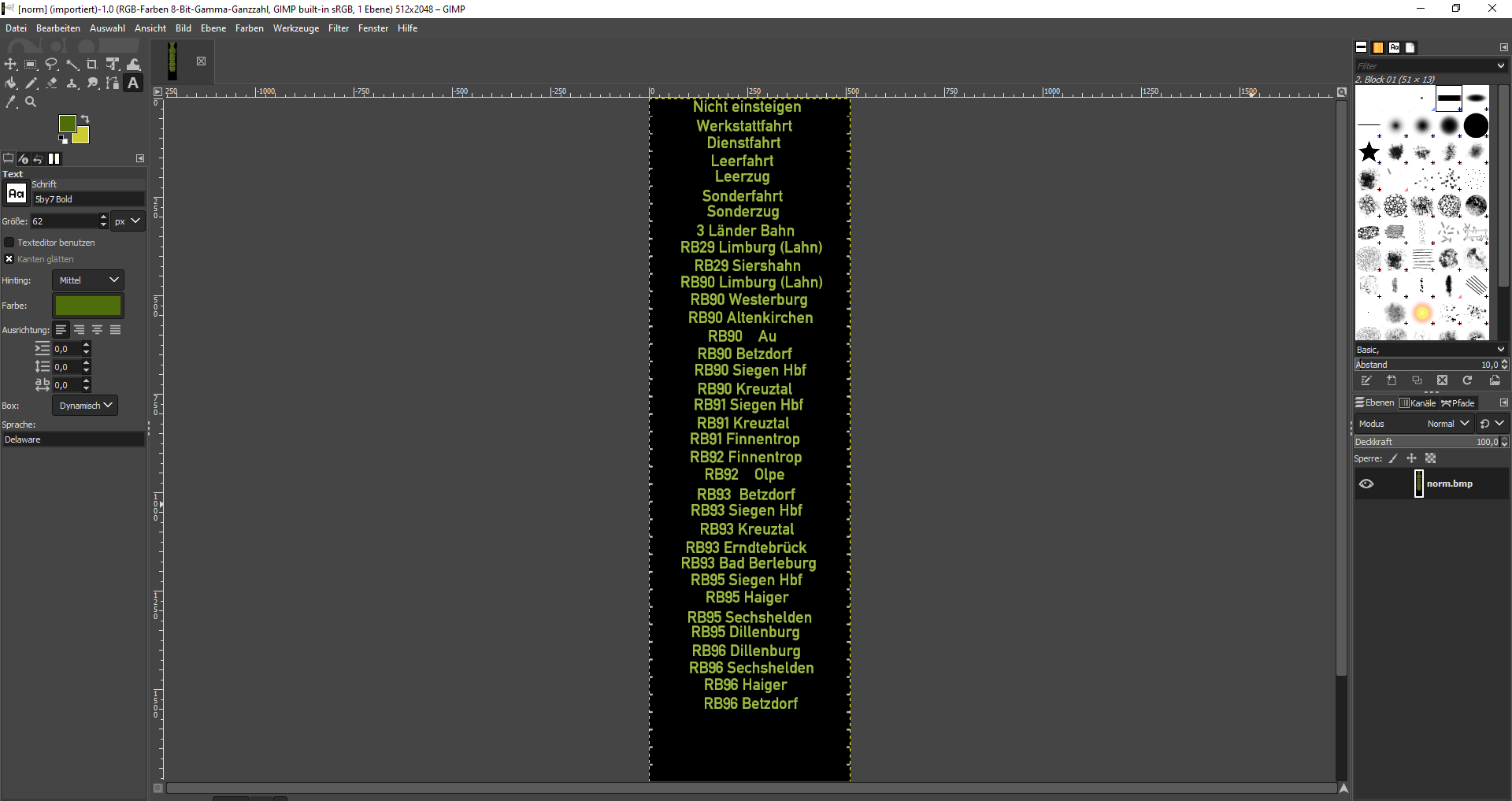Set text justification to filled

116,330
